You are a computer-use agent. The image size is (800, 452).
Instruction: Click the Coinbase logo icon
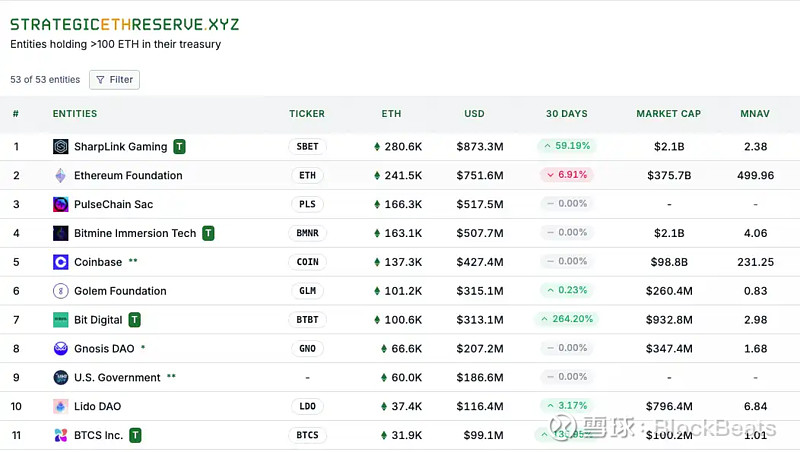(61, 263)
